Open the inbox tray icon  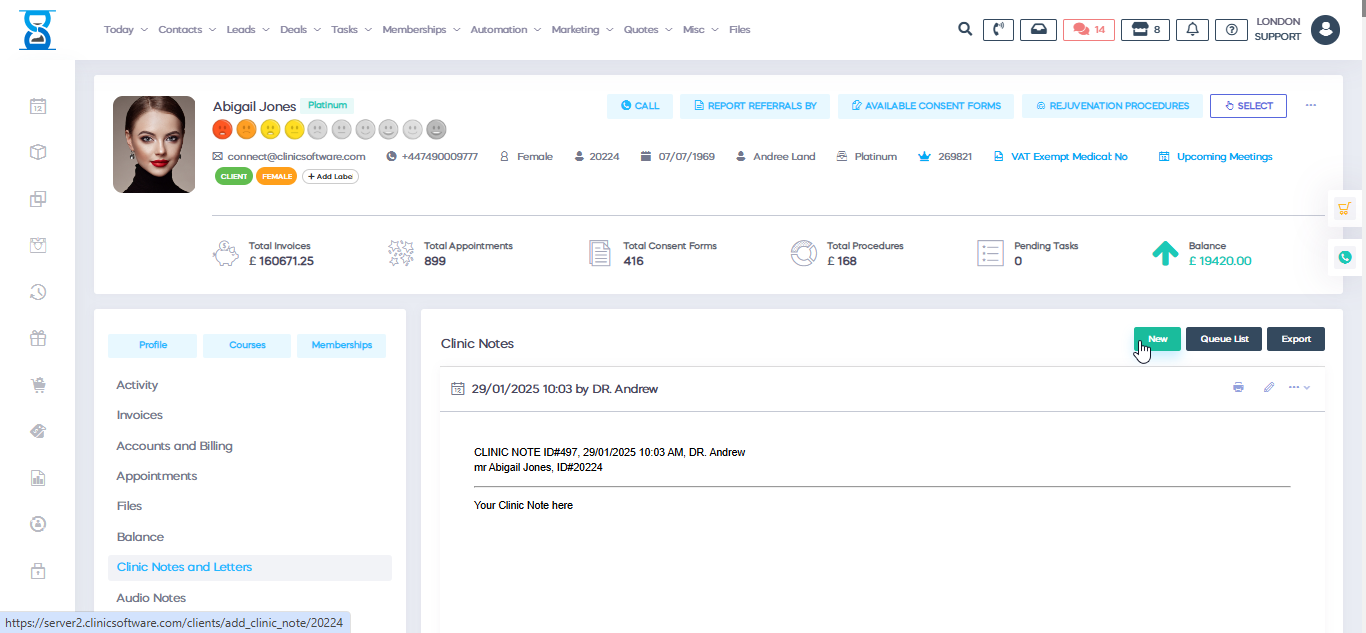coord(1038,30)
